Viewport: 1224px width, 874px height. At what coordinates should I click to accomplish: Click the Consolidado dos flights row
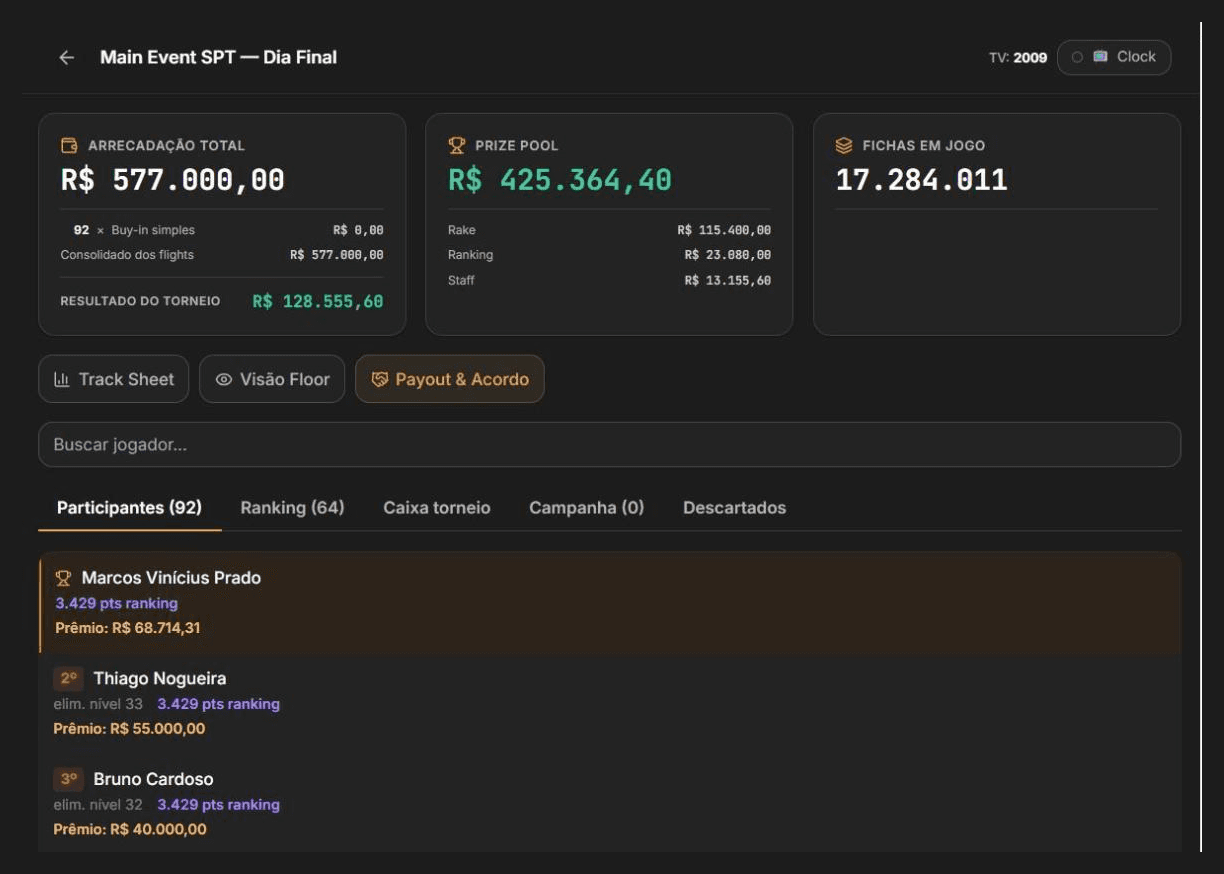[222, 255]
